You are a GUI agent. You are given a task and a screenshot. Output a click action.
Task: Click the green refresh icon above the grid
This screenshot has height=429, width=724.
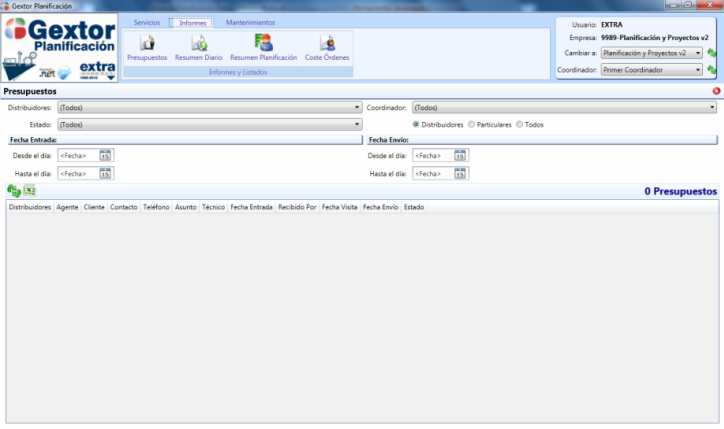point(14,190)
